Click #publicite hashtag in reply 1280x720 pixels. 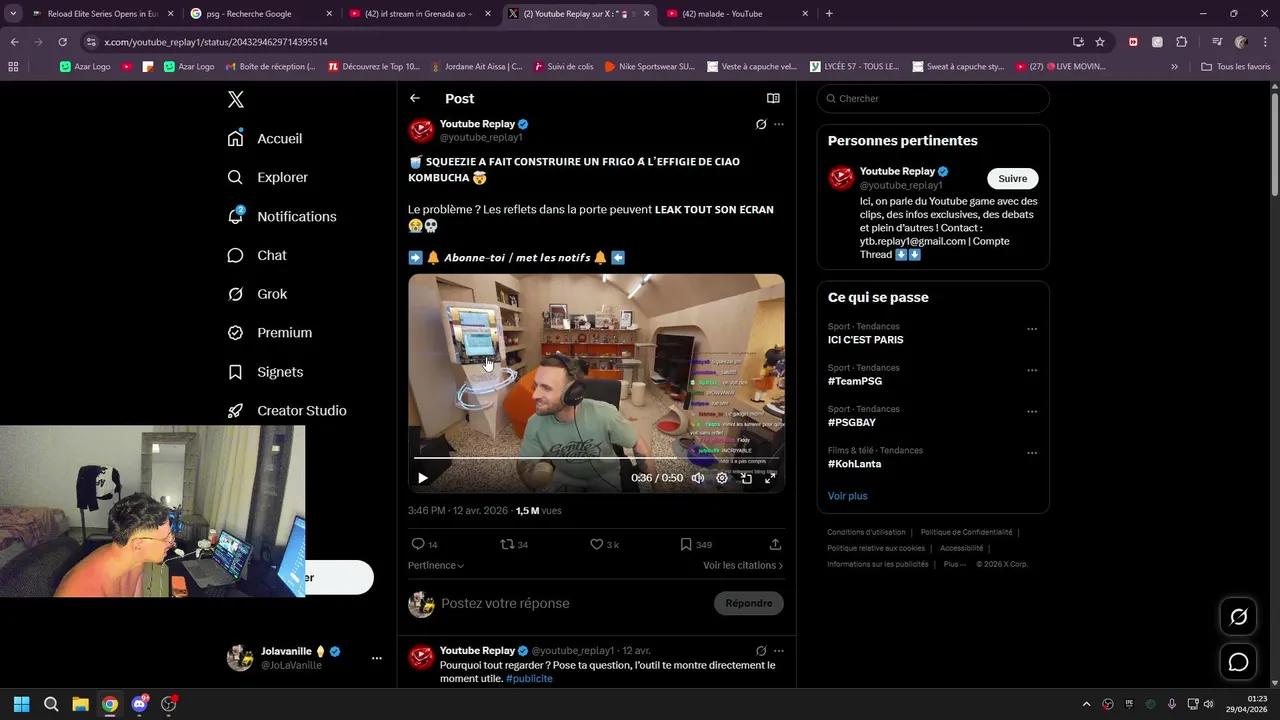click(529, 679)
